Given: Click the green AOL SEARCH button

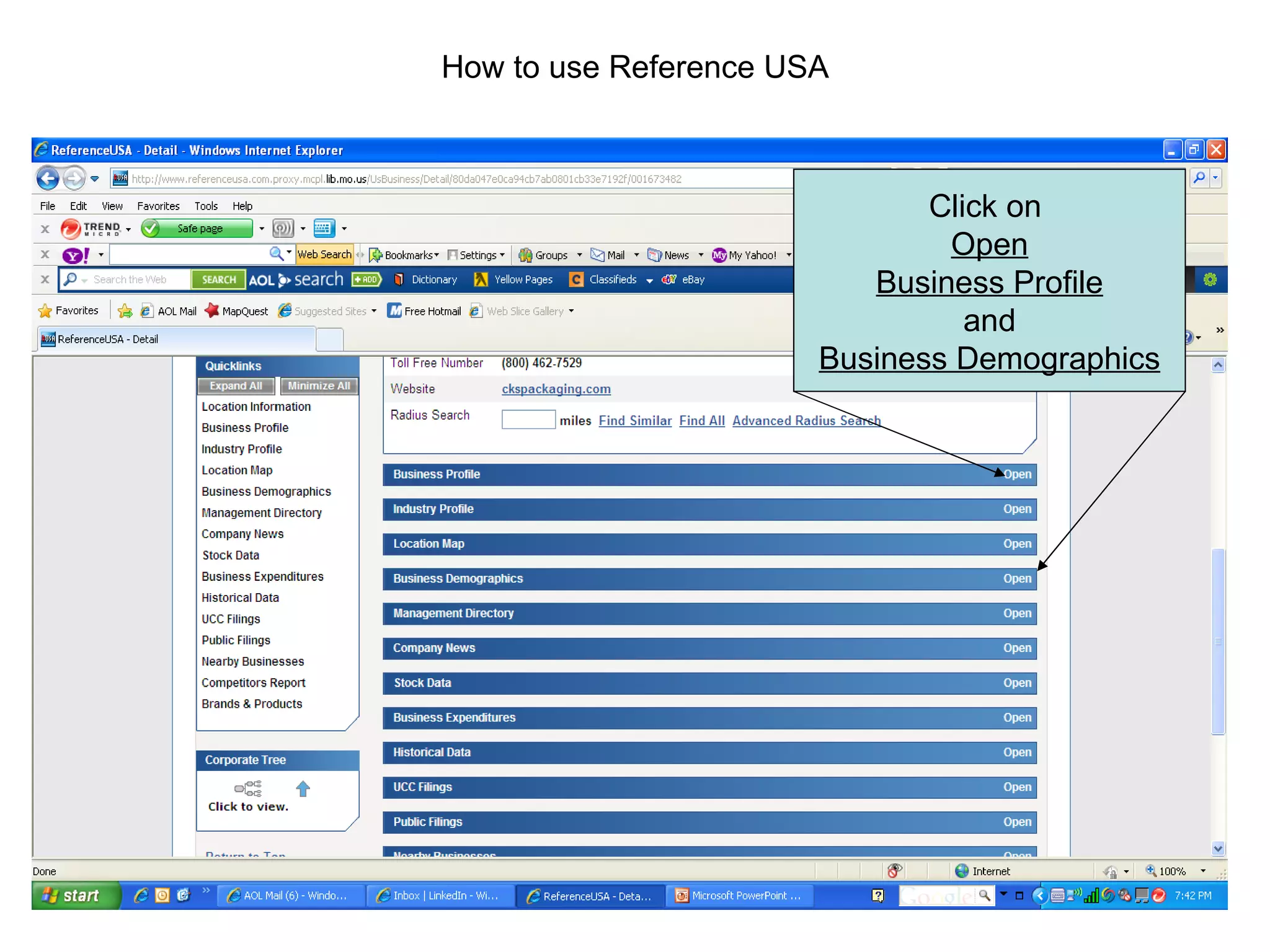Looking at the screenshot, I should point(218,280).
